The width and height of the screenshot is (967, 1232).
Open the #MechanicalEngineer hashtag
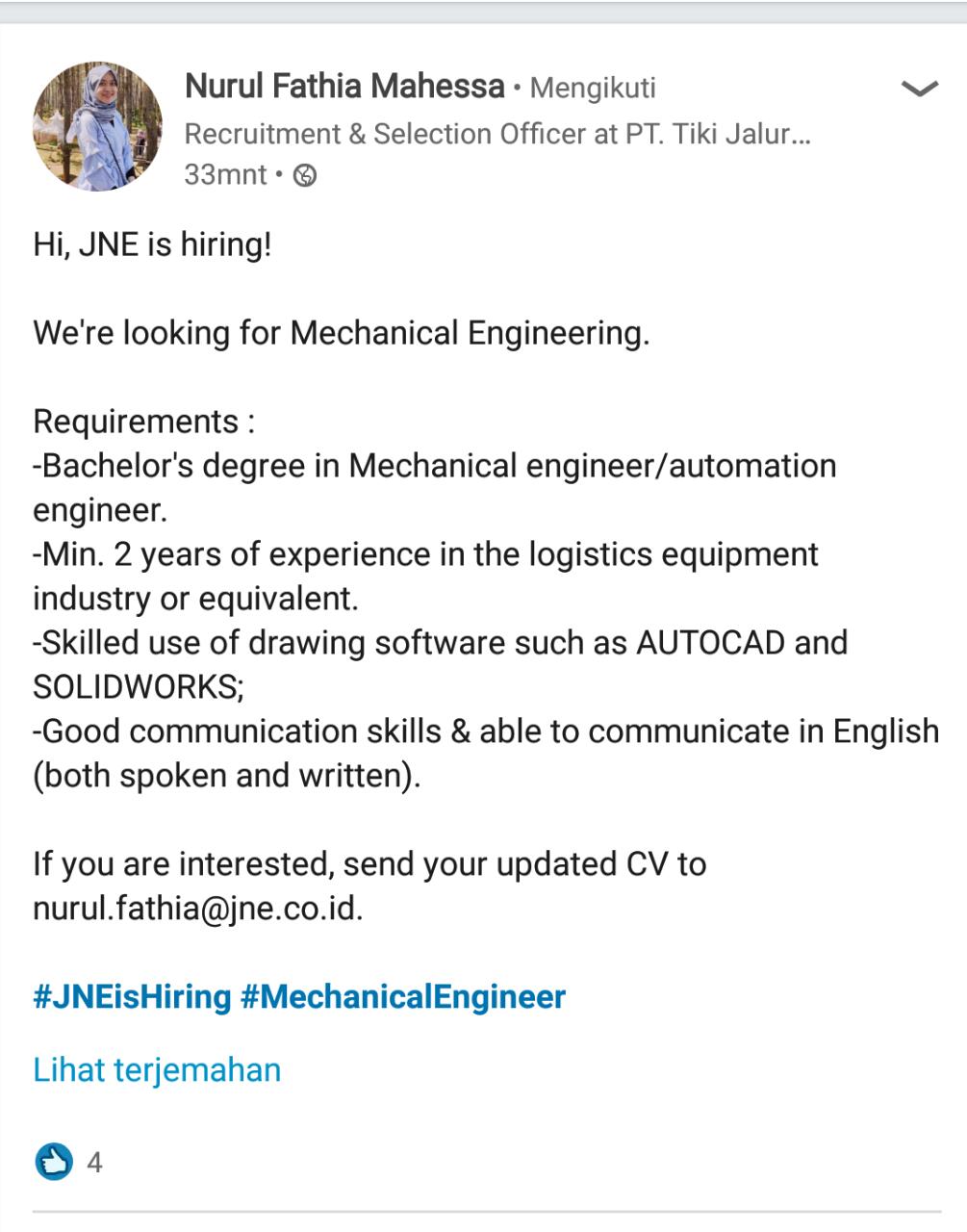[x=403, y=996]
